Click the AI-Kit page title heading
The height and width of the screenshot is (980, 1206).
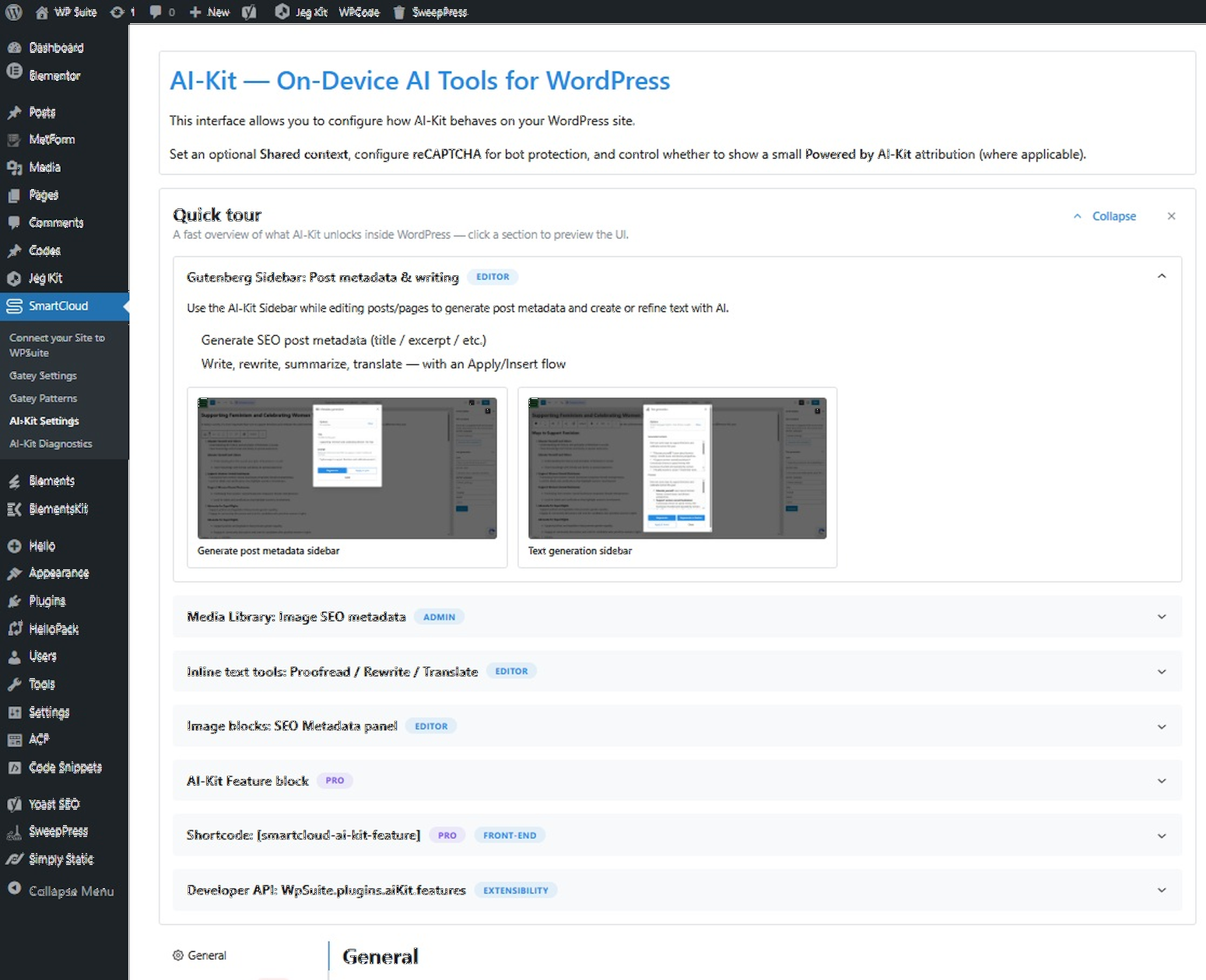[420, 81]
